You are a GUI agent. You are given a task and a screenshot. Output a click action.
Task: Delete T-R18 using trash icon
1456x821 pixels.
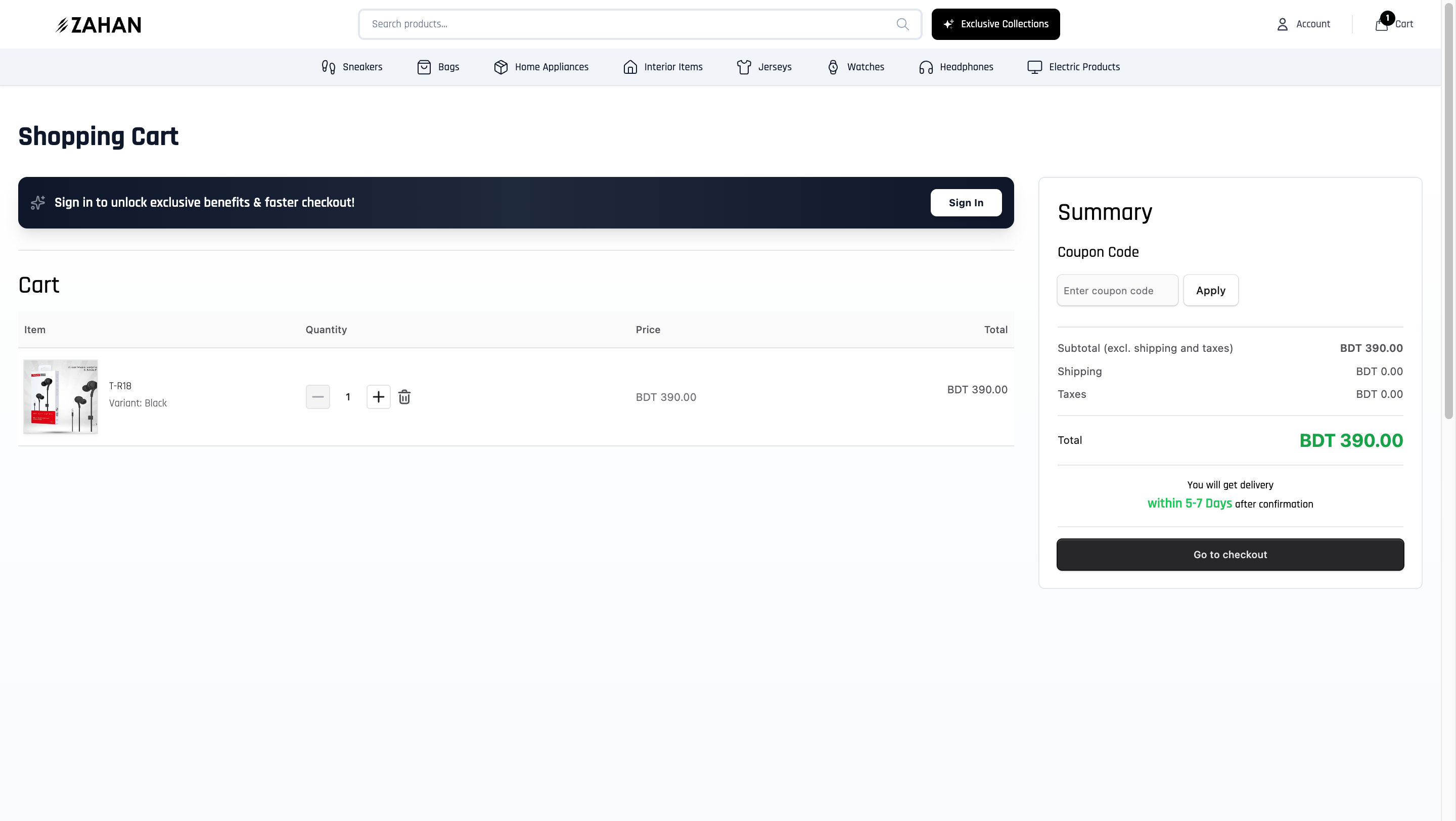click(x=404, y=397)
